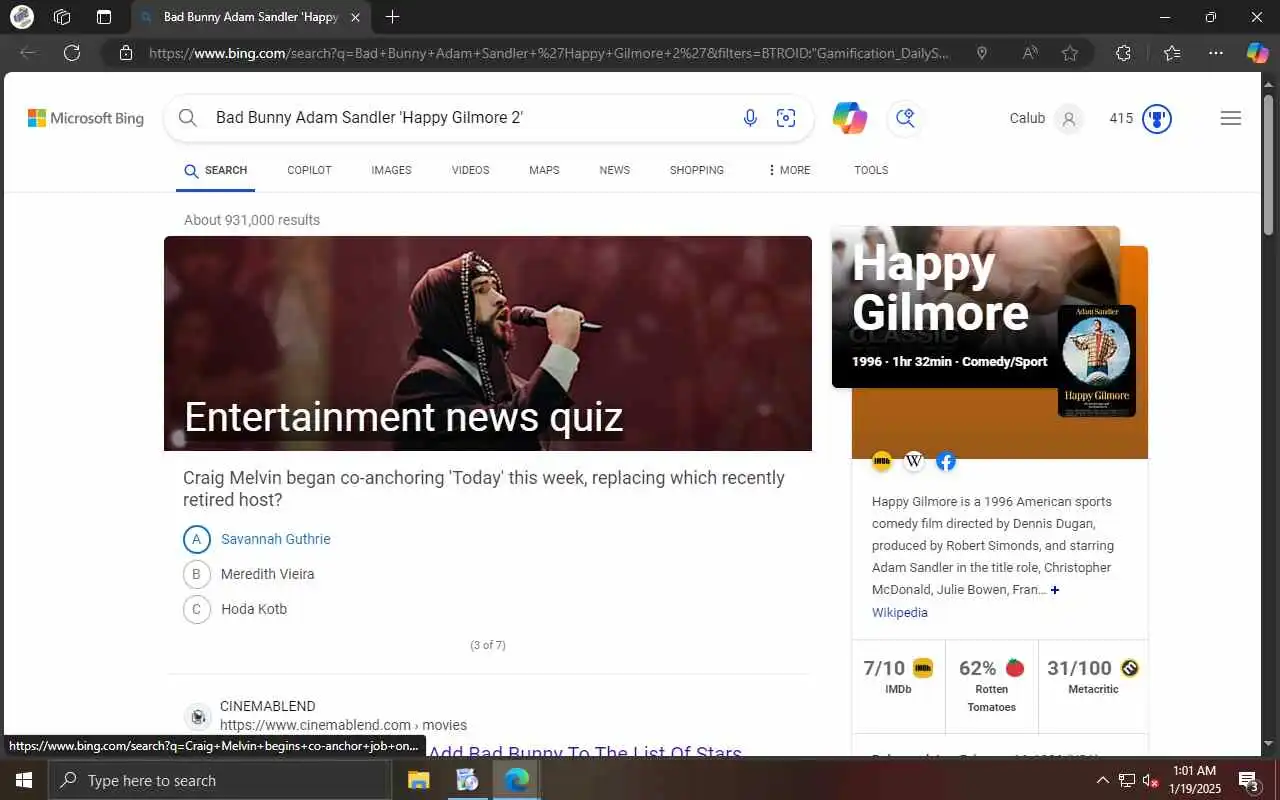Open the Edge workspaces icon
Screen dimensions: 1280x800
62,17
